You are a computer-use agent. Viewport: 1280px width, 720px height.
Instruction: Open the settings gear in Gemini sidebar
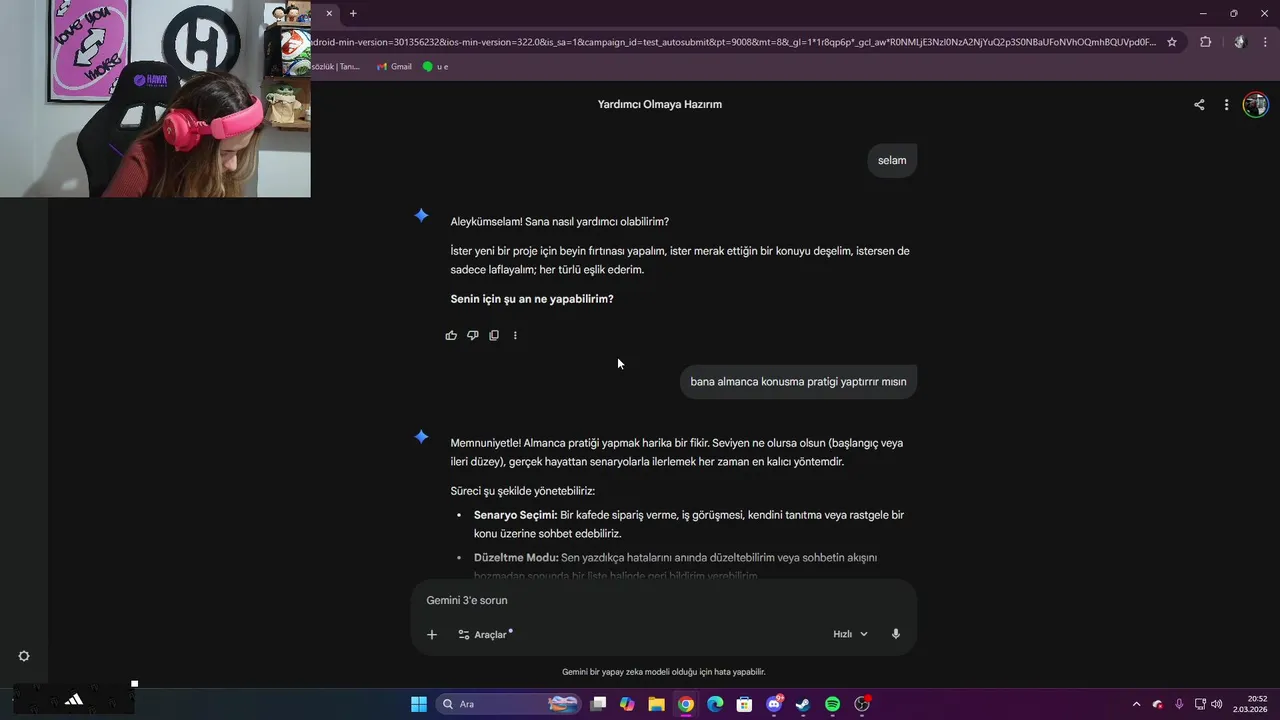[x=24, y=656]
